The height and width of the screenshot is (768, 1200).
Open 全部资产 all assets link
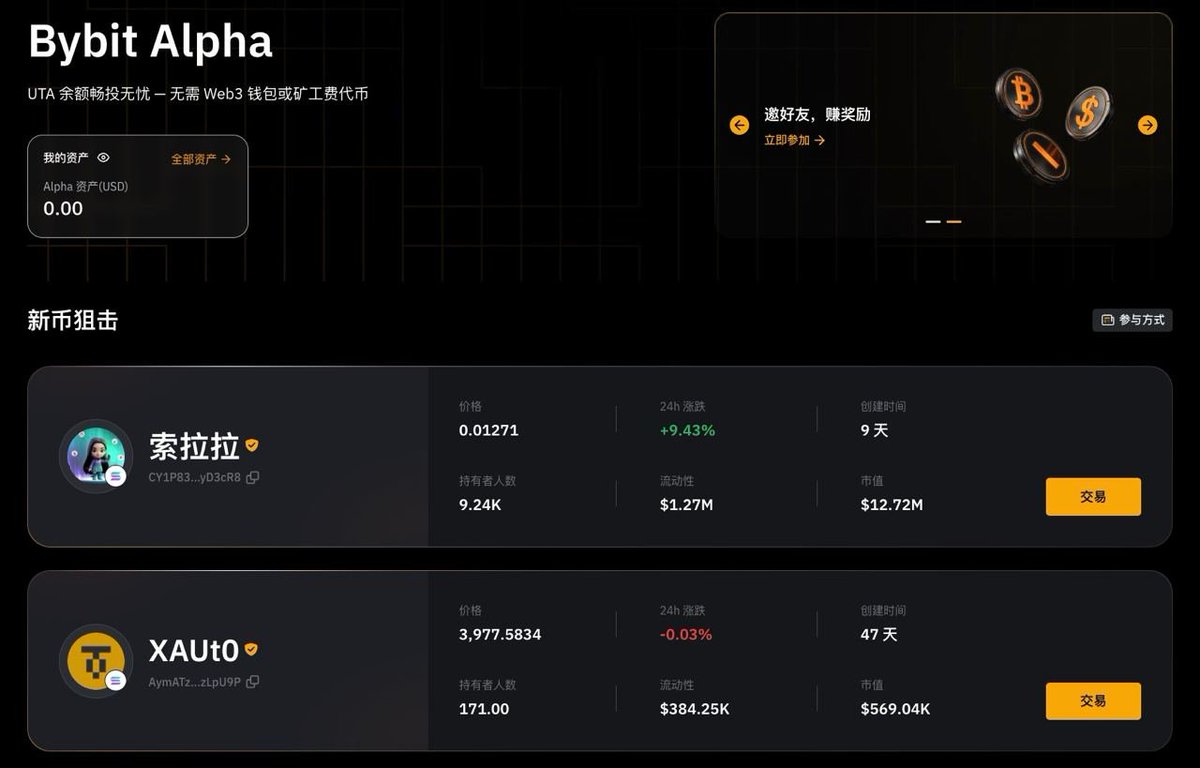click(x=200, y=159)
